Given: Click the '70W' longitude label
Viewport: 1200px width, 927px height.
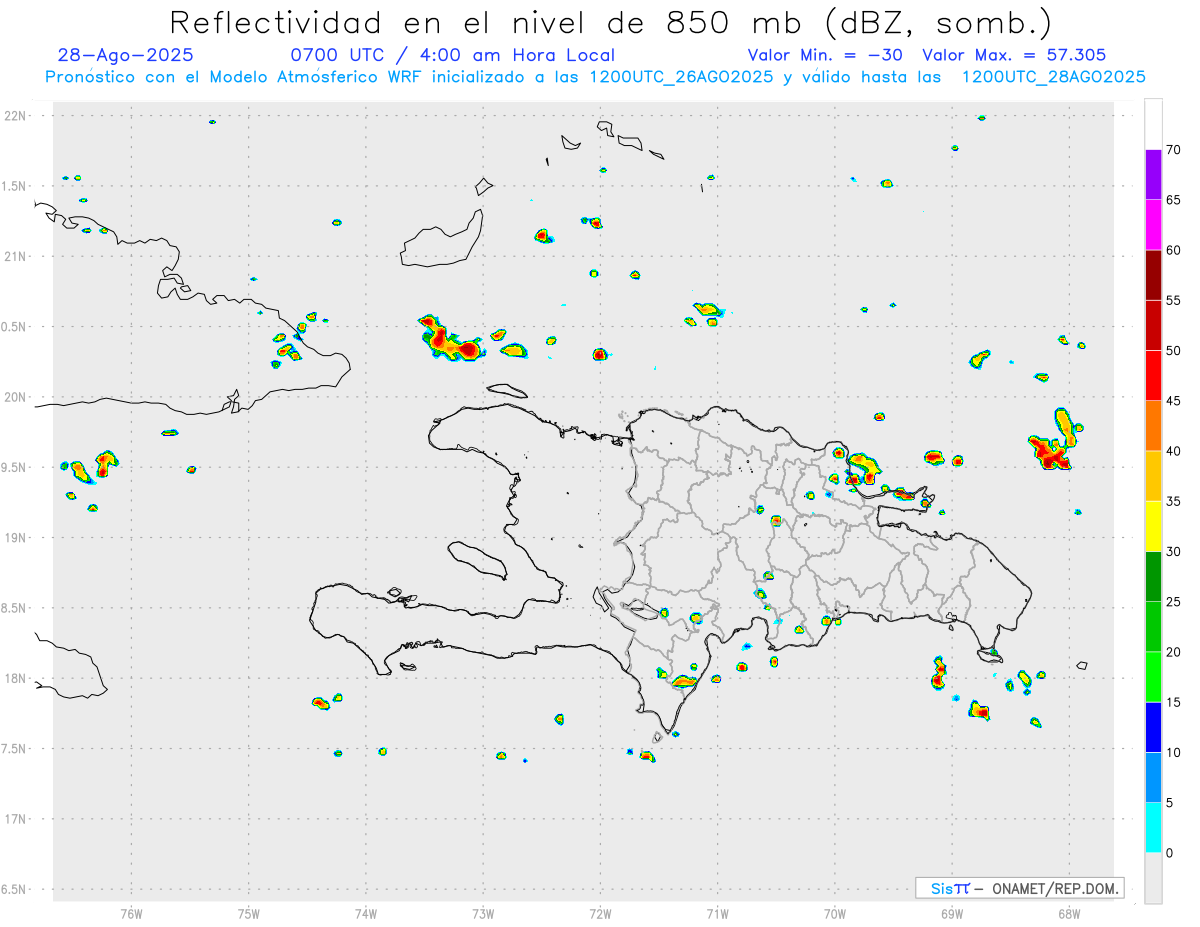Looking at the screenshot, I should (835, 914).
